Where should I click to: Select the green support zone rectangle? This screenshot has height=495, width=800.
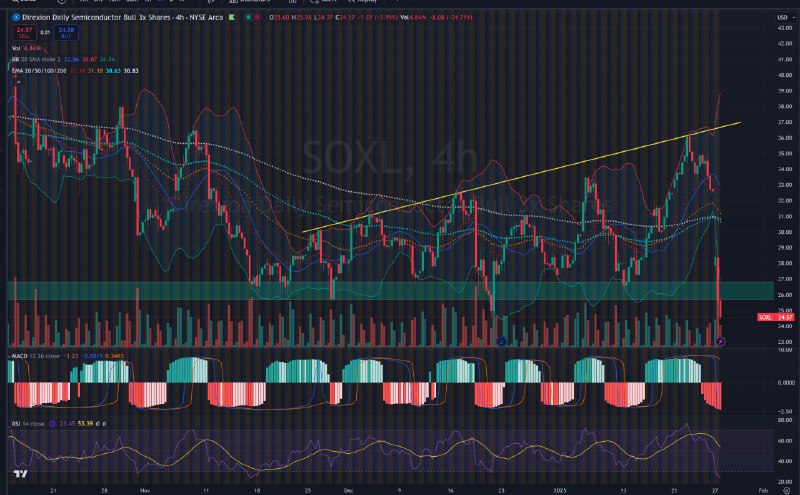[x=390, y=290]
